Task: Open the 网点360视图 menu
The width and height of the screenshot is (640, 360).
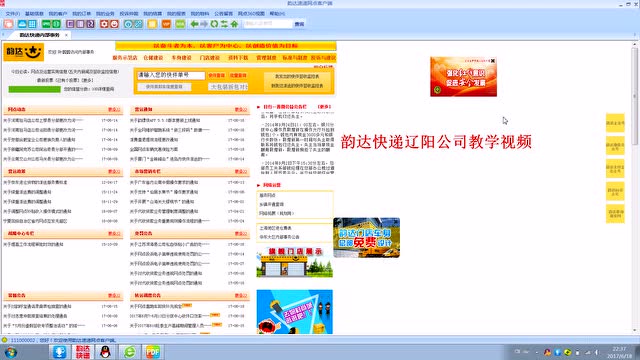Action: 251,13
